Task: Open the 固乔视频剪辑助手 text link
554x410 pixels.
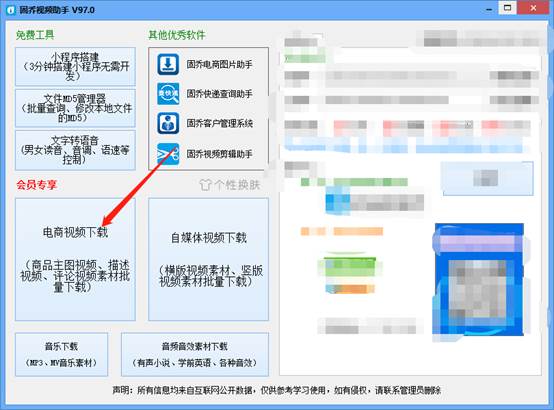Action: click(219, 154)
